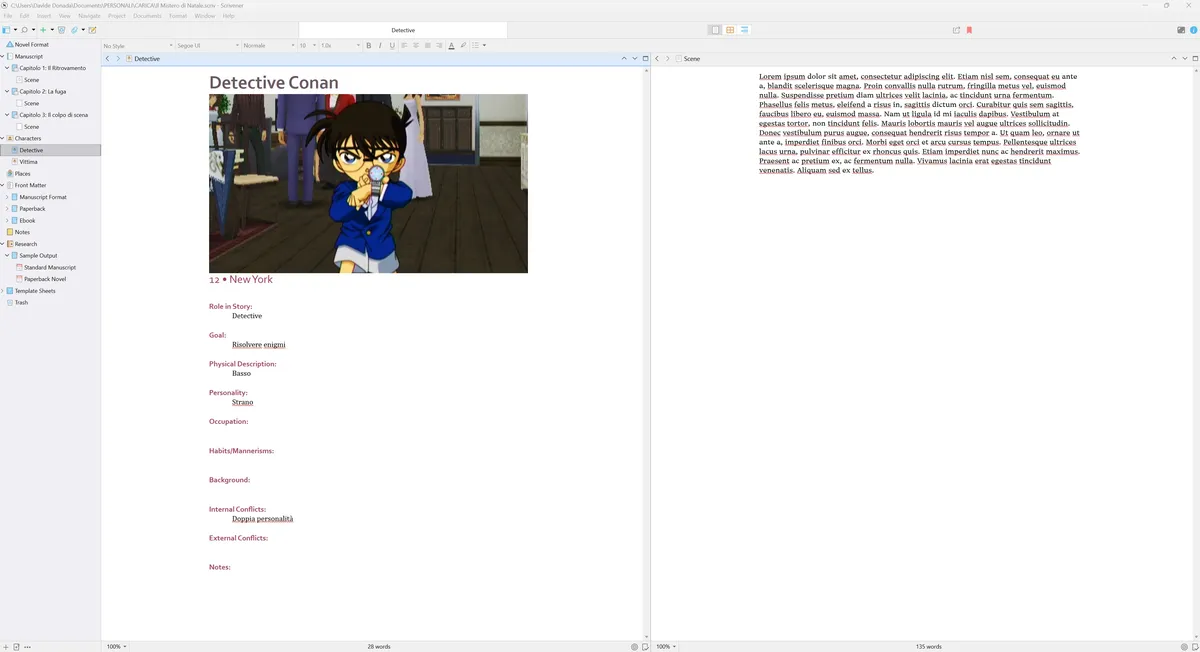
Task: Go forward in Scene editor history
Action: click(667, 59)
